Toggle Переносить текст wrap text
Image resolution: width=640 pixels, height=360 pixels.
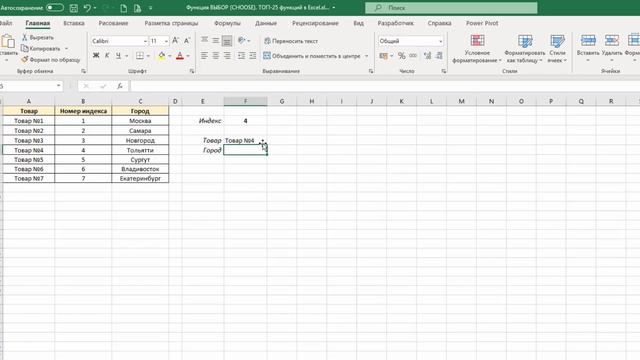(x=291, y=41)
